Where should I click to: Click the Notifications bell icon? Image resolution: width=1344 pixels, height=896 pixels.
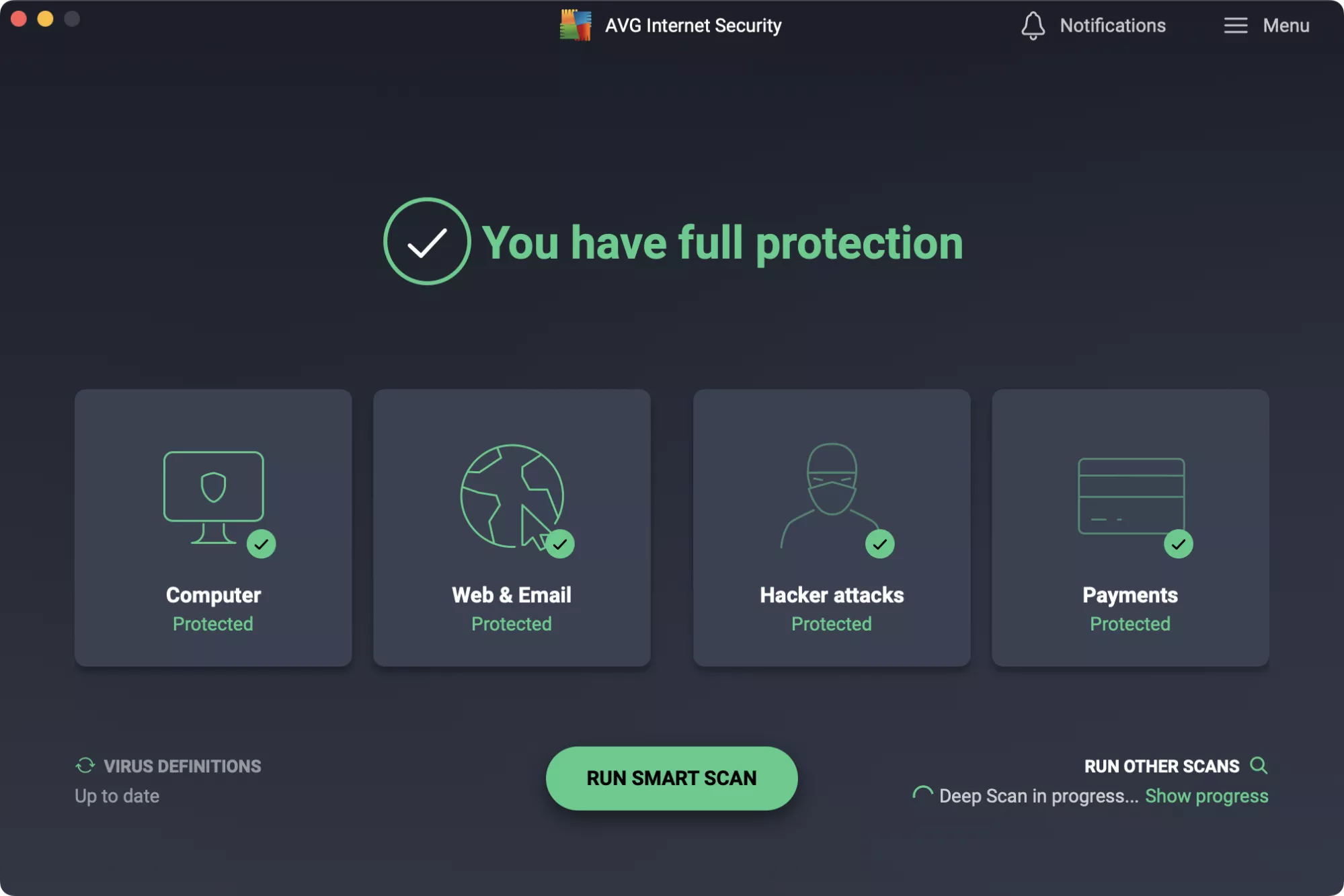click(1033, 26)
